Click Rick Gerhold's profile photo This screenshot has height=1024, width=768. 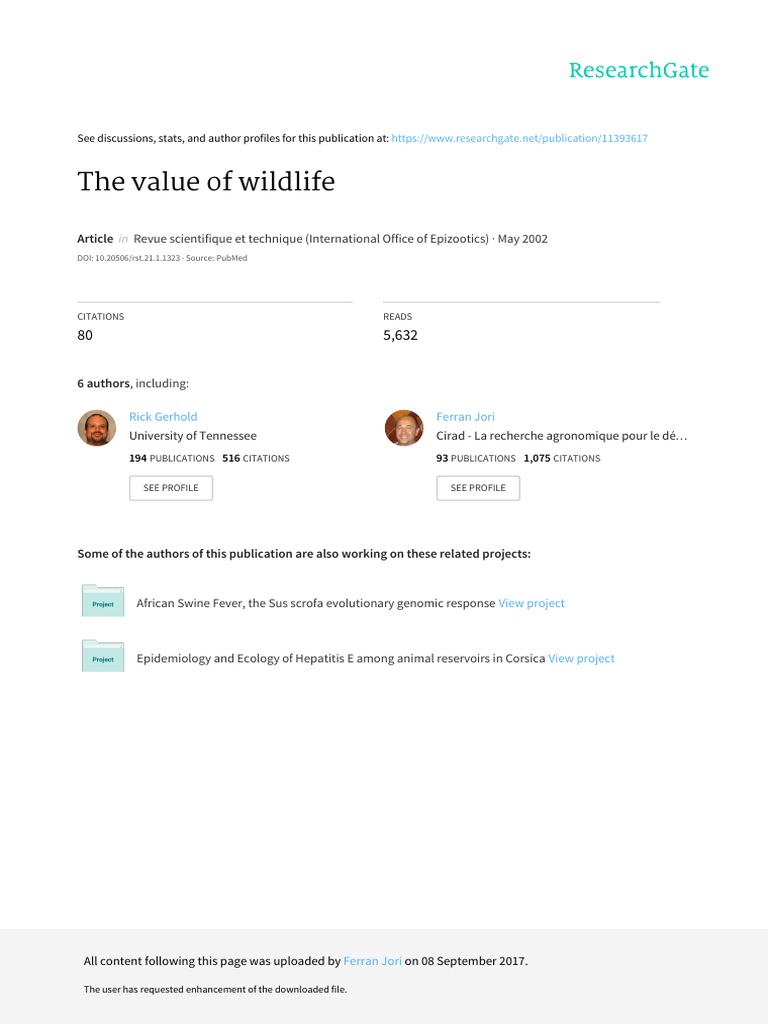coord(97,428)
